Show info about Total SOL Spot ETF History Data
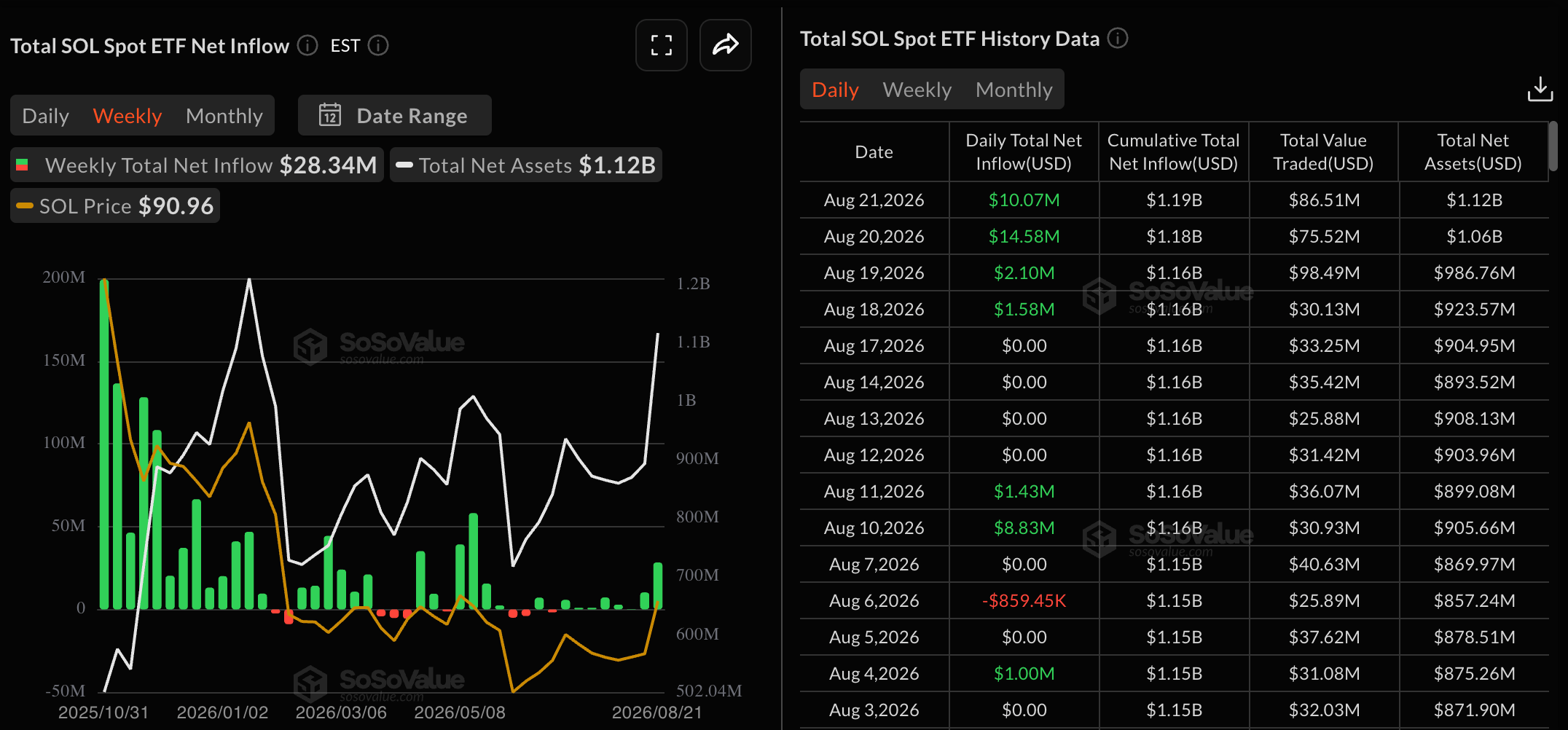 (1118, 38)
